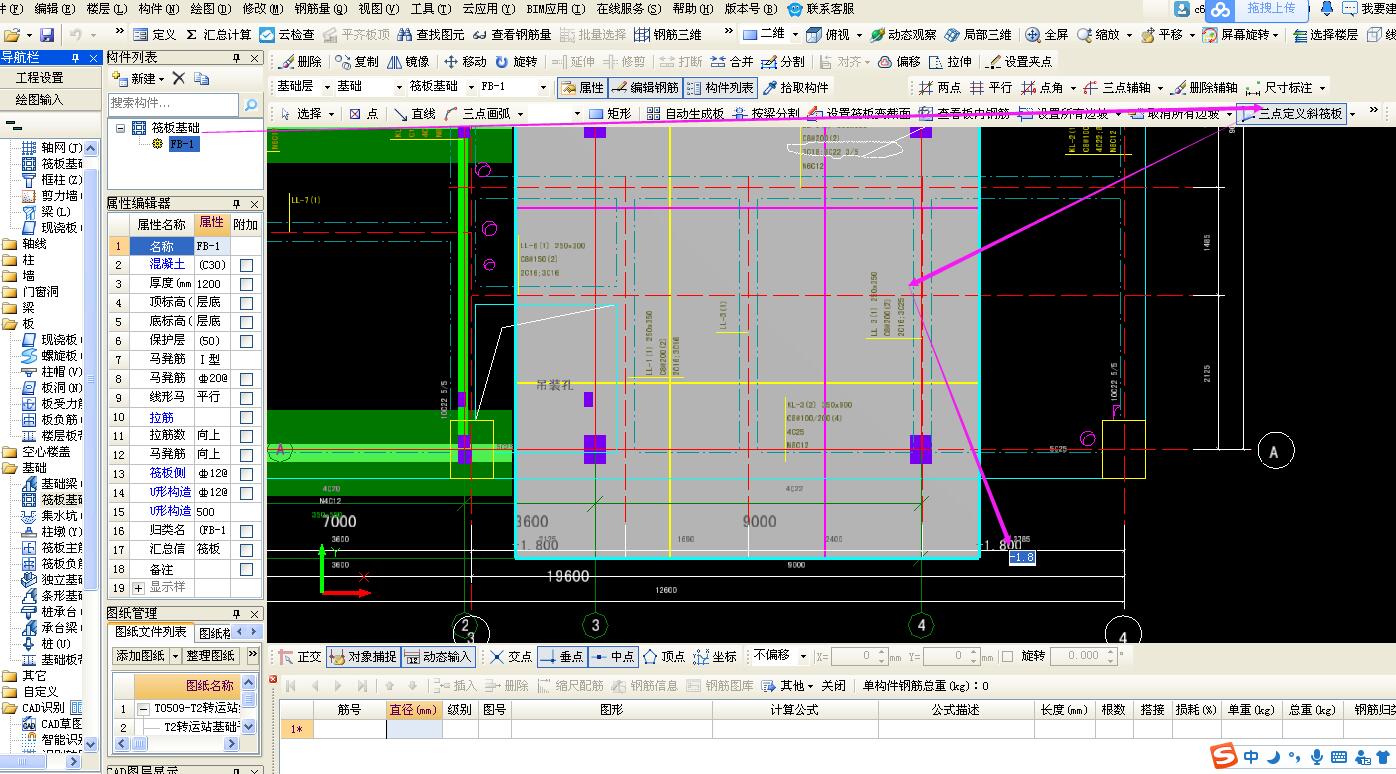Open 三点定义斜筏板 dropdown arrow
1396x774 pixels.
[1353, 114]
